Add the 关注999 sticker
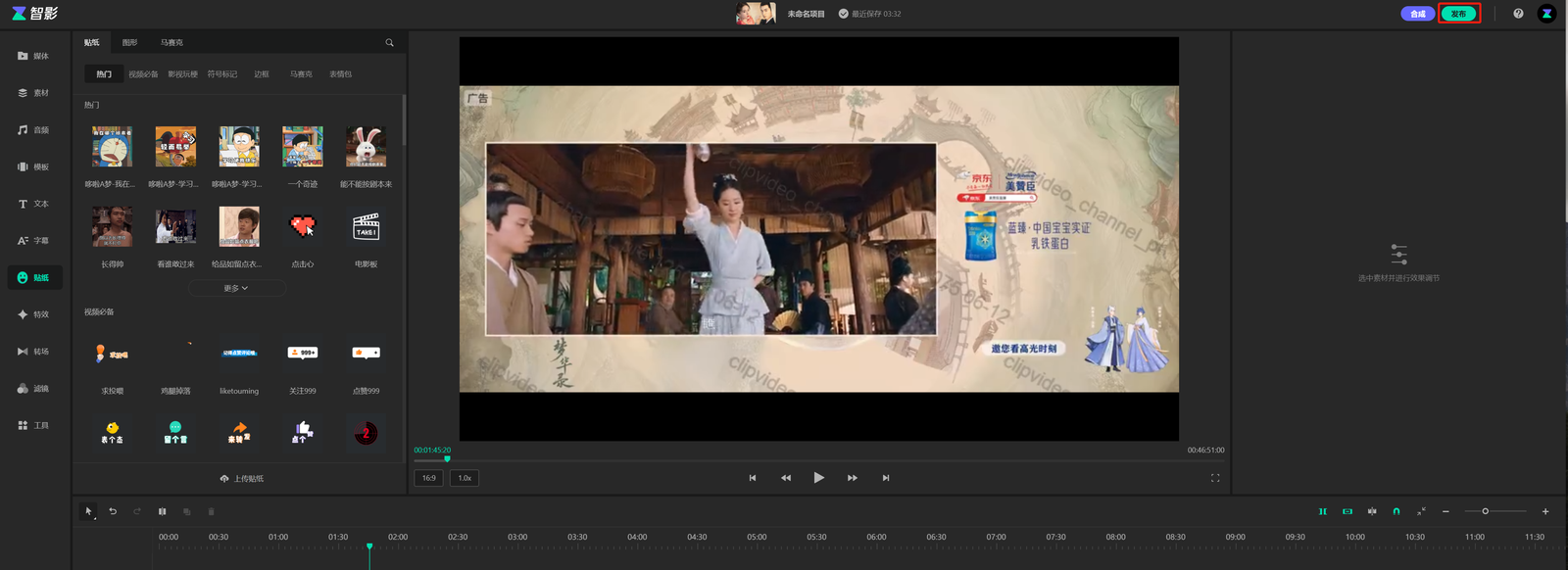Image resolution: width=1568 pixels, height=570 pixels. pos(303,353)
